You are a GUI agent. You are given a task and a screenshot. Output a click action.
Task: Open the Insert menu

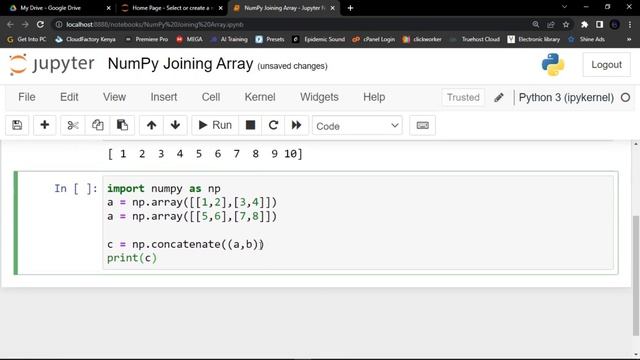click(164, 97)
